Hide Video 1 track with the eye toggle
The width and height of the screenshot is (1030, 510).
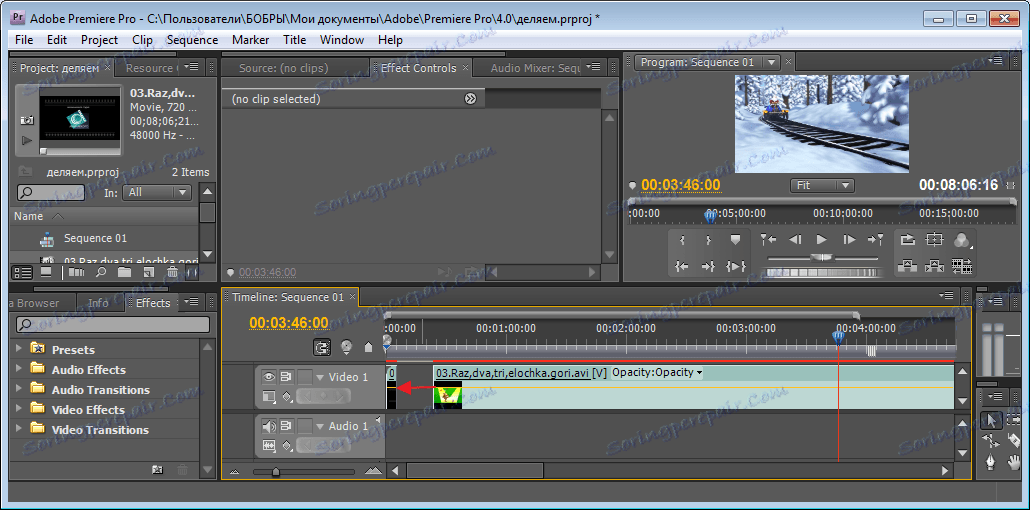coord(268,377)
